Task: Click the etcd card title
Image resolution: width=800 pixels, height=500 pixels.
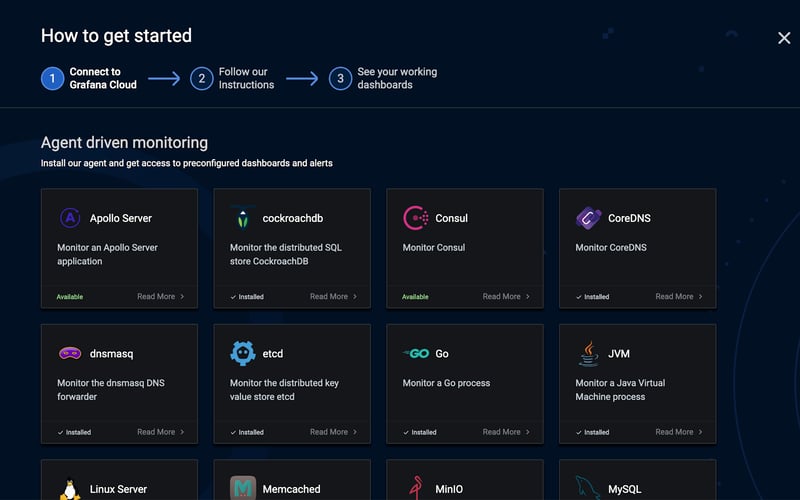Action: 272,354
